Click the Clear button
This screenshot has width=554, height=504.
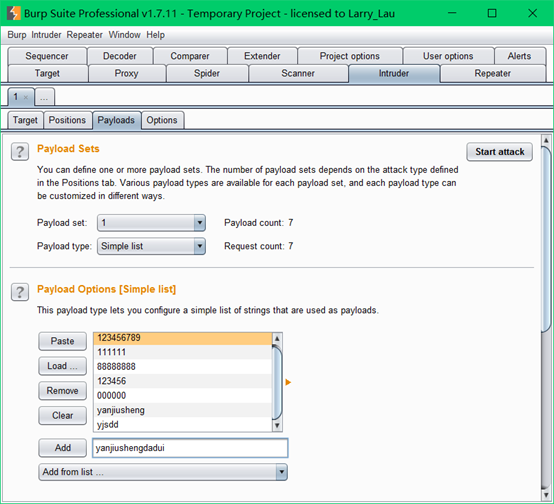[63, 415]
